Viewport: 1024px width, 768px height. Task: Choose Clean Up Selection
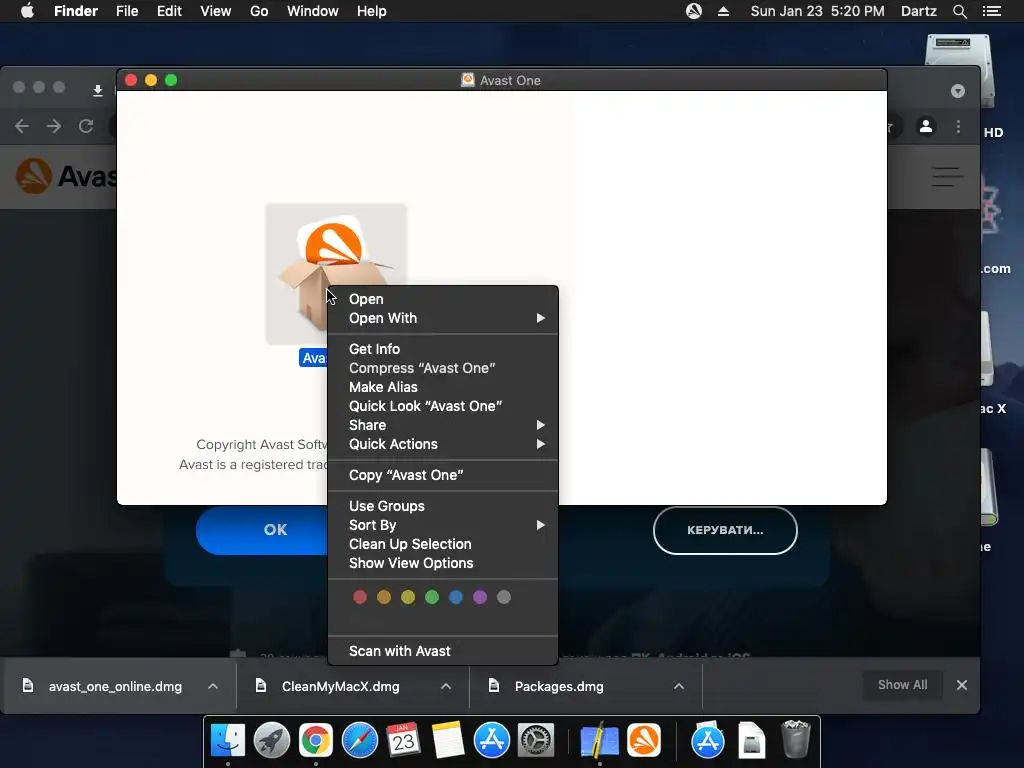[443, 544]
